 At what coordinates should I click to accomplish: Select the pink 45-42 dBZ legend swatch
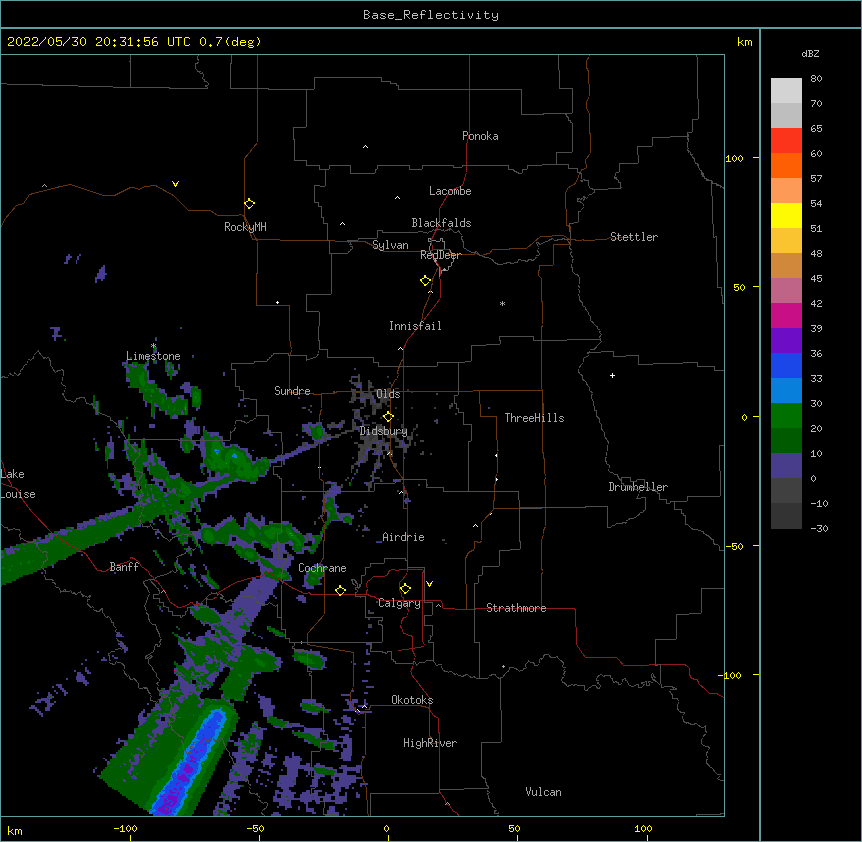click(786, 291)
